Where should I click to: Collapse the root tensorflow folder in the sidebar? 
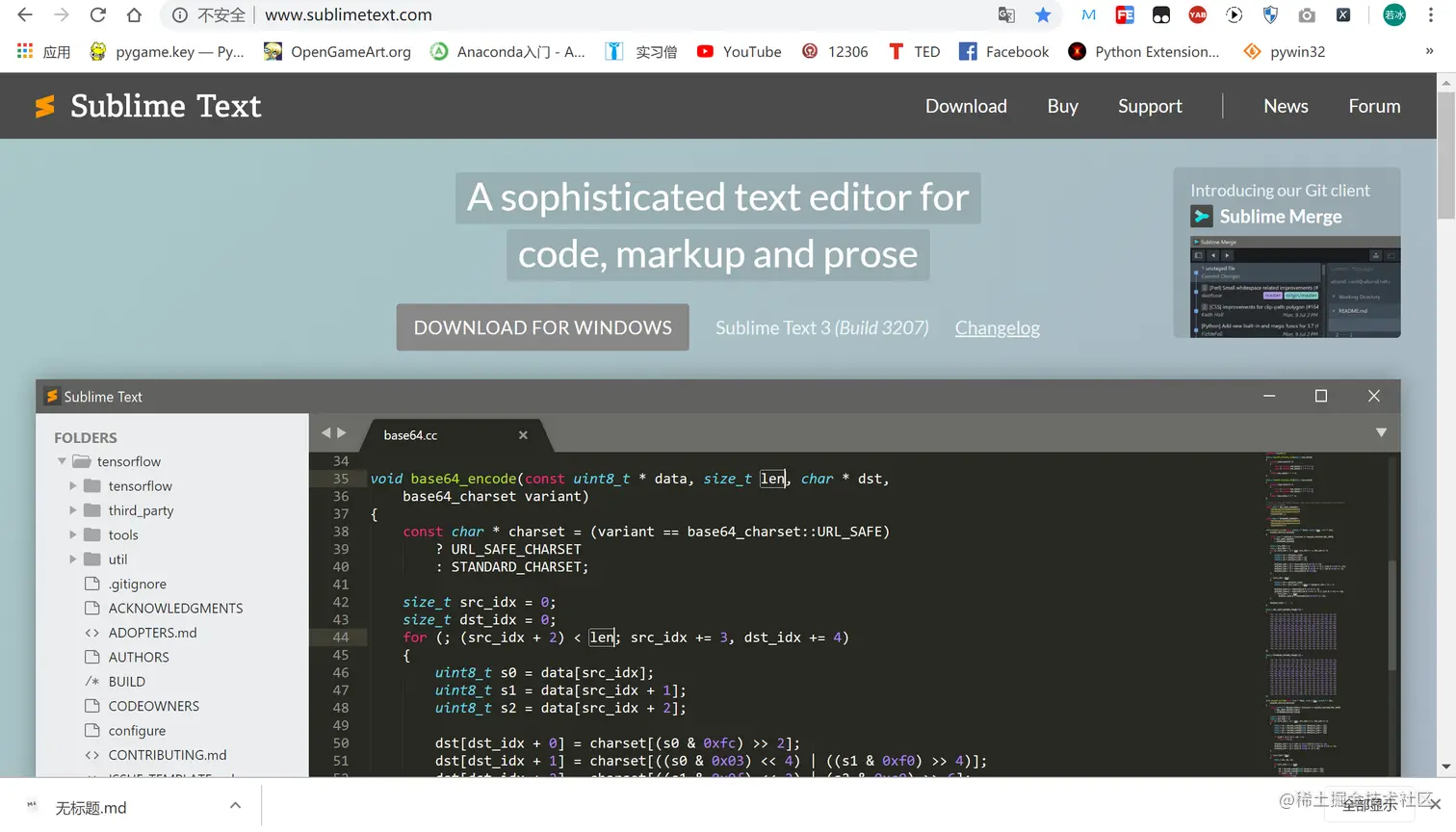62,461
